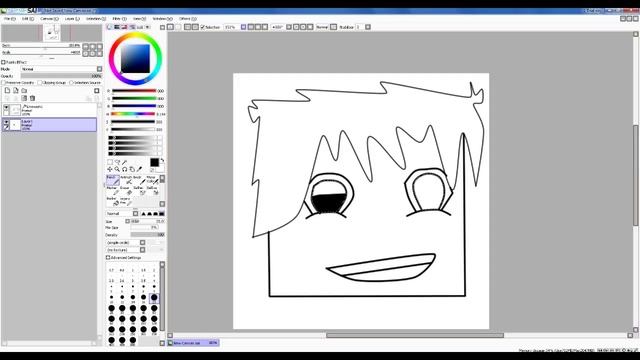Viewport: 640px width, 360px height.
Task: Select the Select Eraser tool
Action: click(x=152, y=191)
